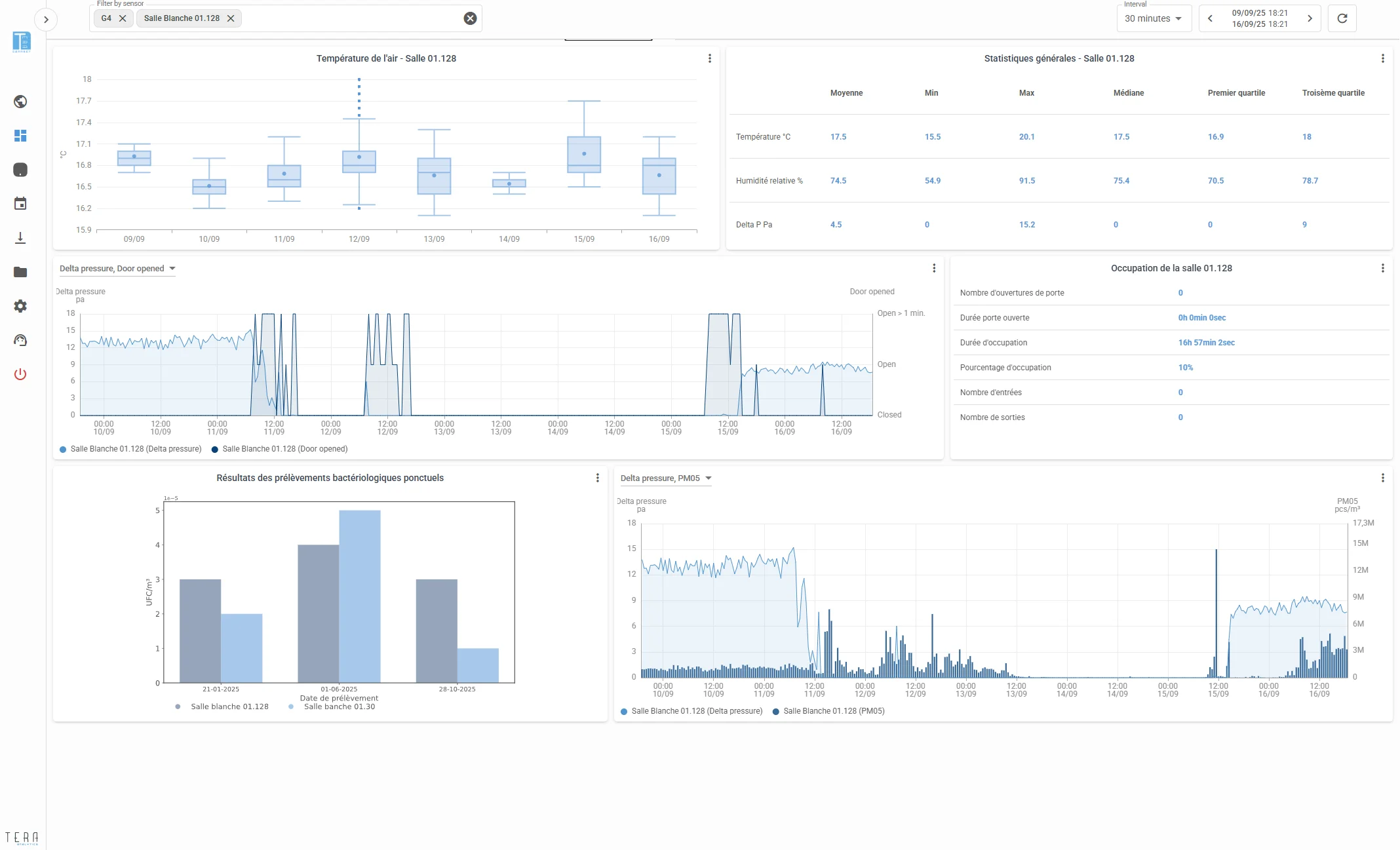1400x850 pixels.
Task: Click Salle blanche 01.128 bar legend
Action: 222,706
